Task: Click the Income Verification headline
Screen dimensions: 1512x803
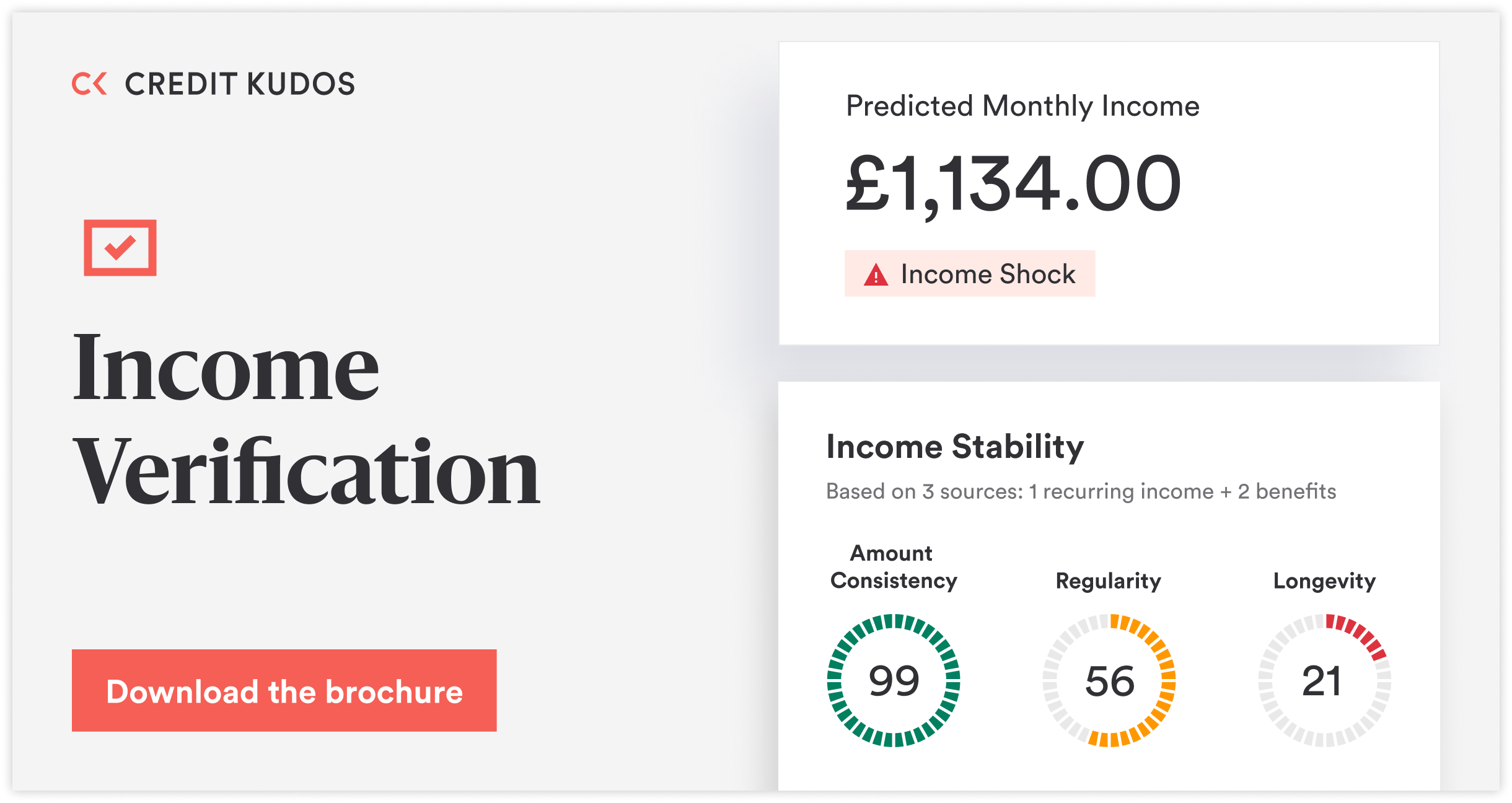Action: 306,418
